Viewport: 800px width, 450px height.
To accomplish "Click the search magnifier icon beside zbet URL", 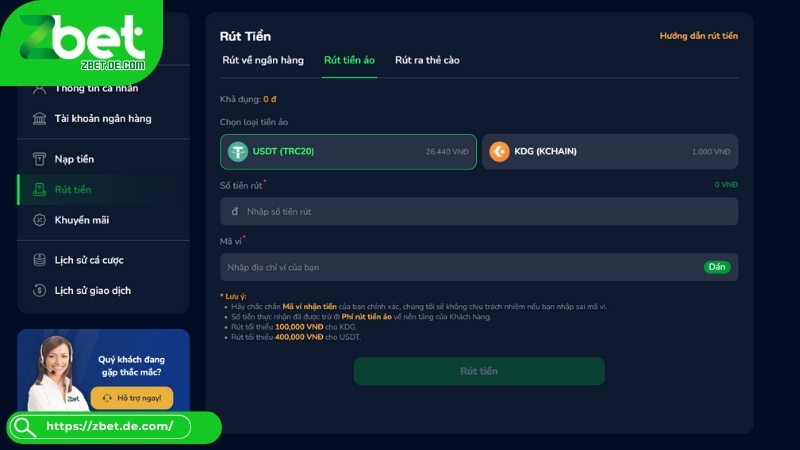I will pos(24,427).
